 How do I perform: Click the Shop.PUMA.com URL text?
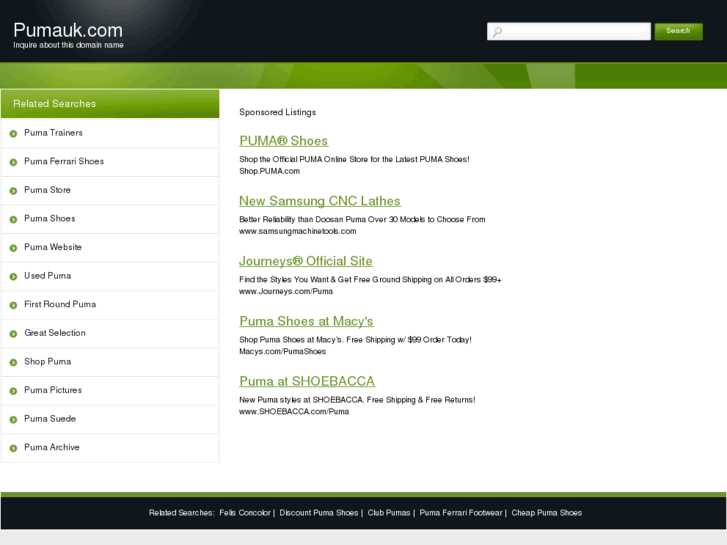click(x=269, y=171)
